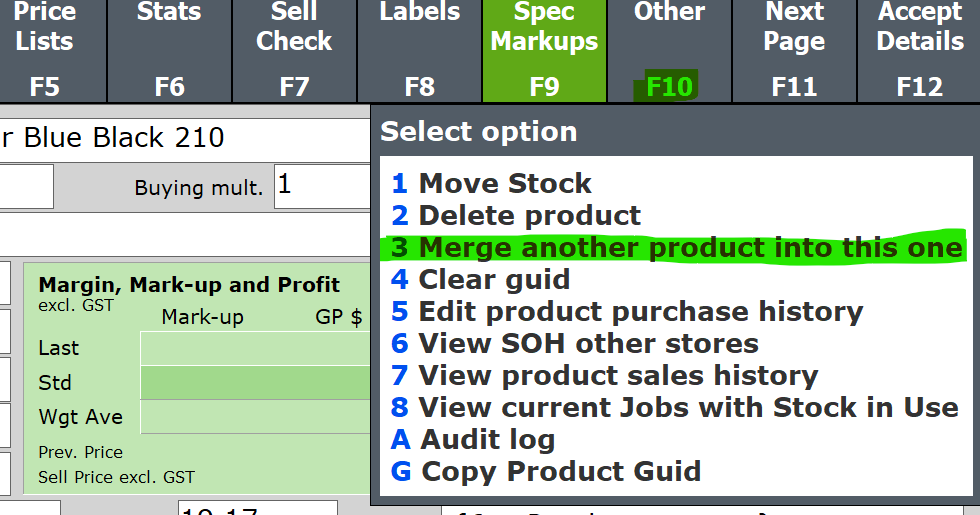Click the Other F10 button

[669, 50]
